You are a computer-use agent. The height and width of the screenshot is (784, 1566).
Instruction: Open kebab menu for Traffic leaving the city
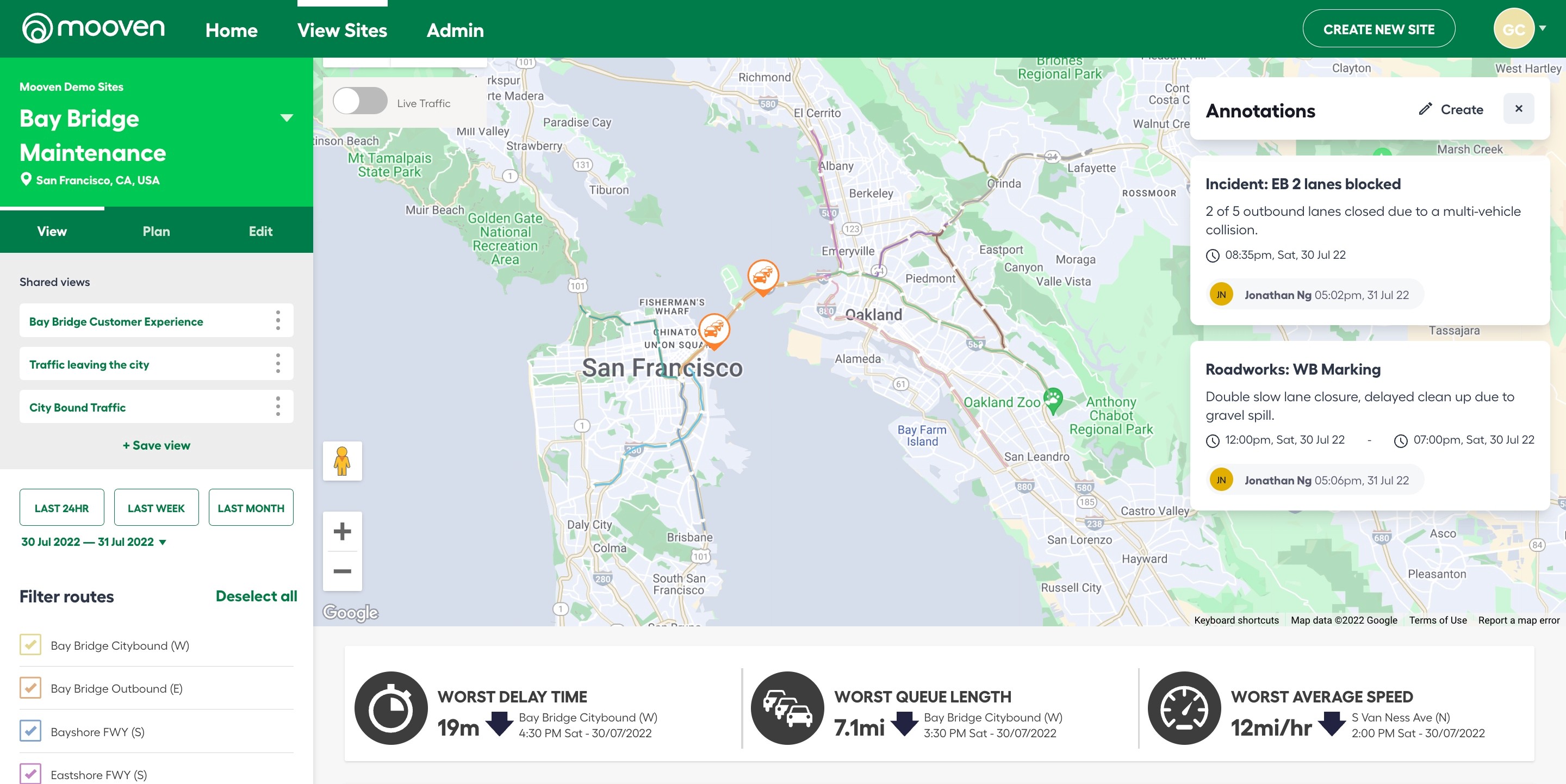click(278, 363)
